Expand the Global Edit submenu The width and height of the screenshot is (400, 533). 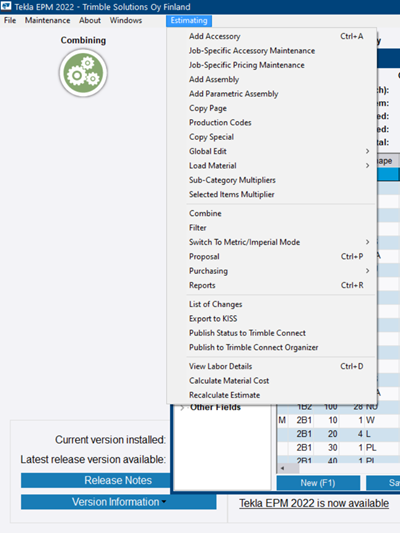pyautogui.click(x=272, y=151)
